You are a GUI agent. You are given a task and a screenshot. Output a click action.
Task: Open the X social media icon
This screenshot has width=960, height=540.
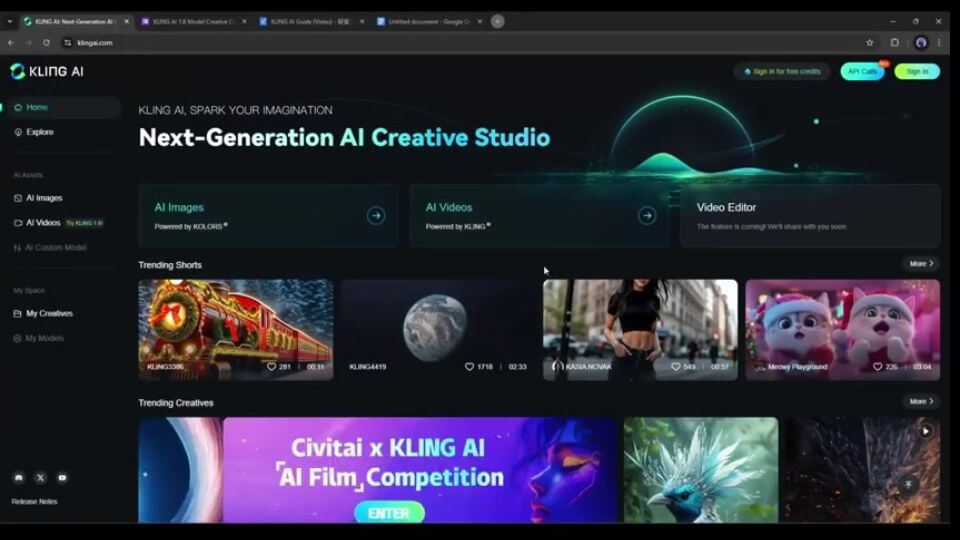[40, 478]
